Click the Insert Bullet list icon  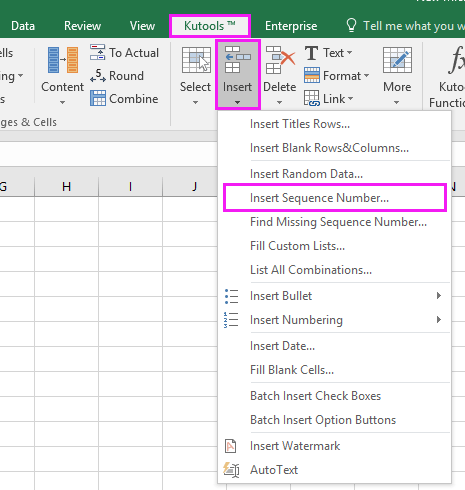pos(231,296)
